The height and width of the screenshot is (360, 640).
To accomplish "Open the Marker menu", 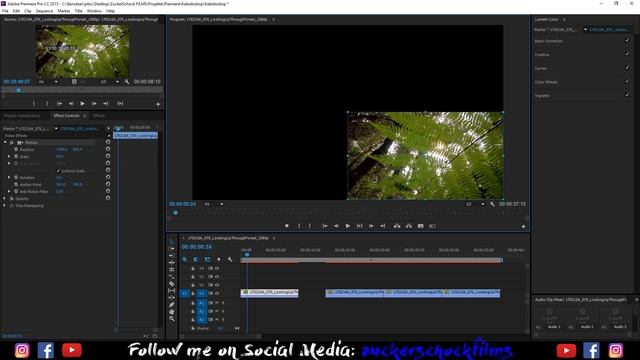I will pos(64,11).
